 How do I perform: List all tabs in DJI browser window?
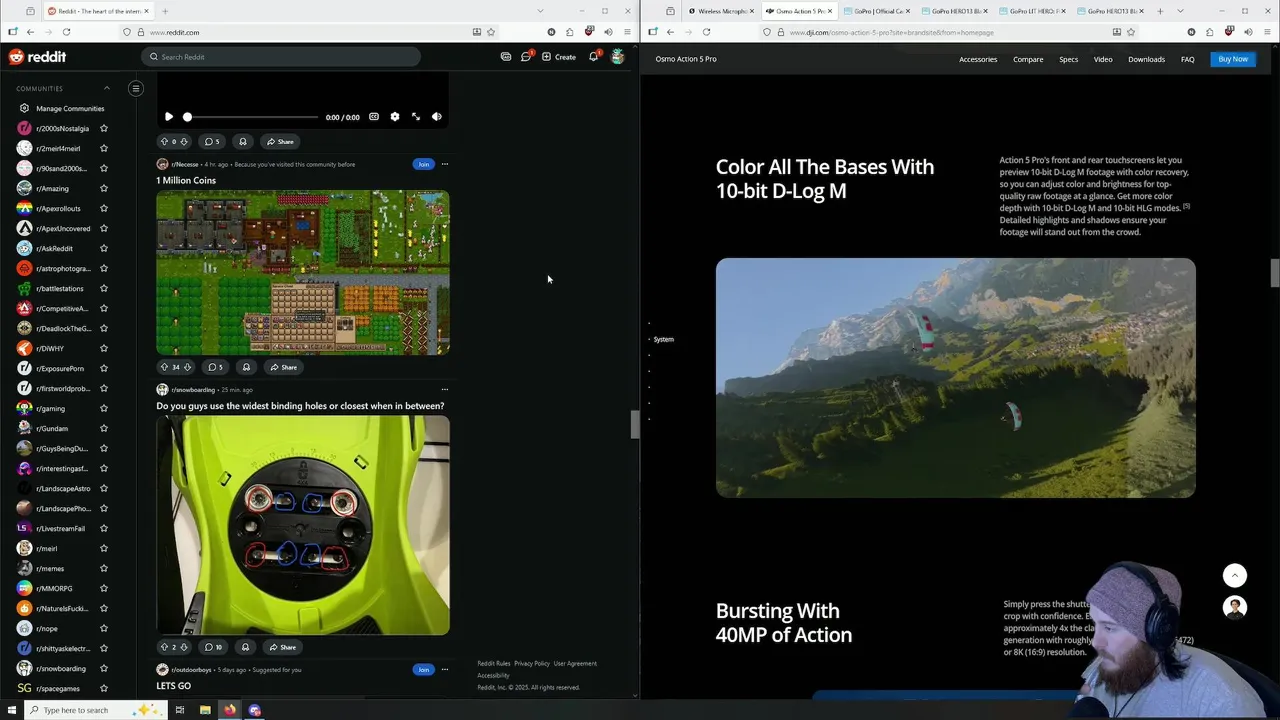1180,11
